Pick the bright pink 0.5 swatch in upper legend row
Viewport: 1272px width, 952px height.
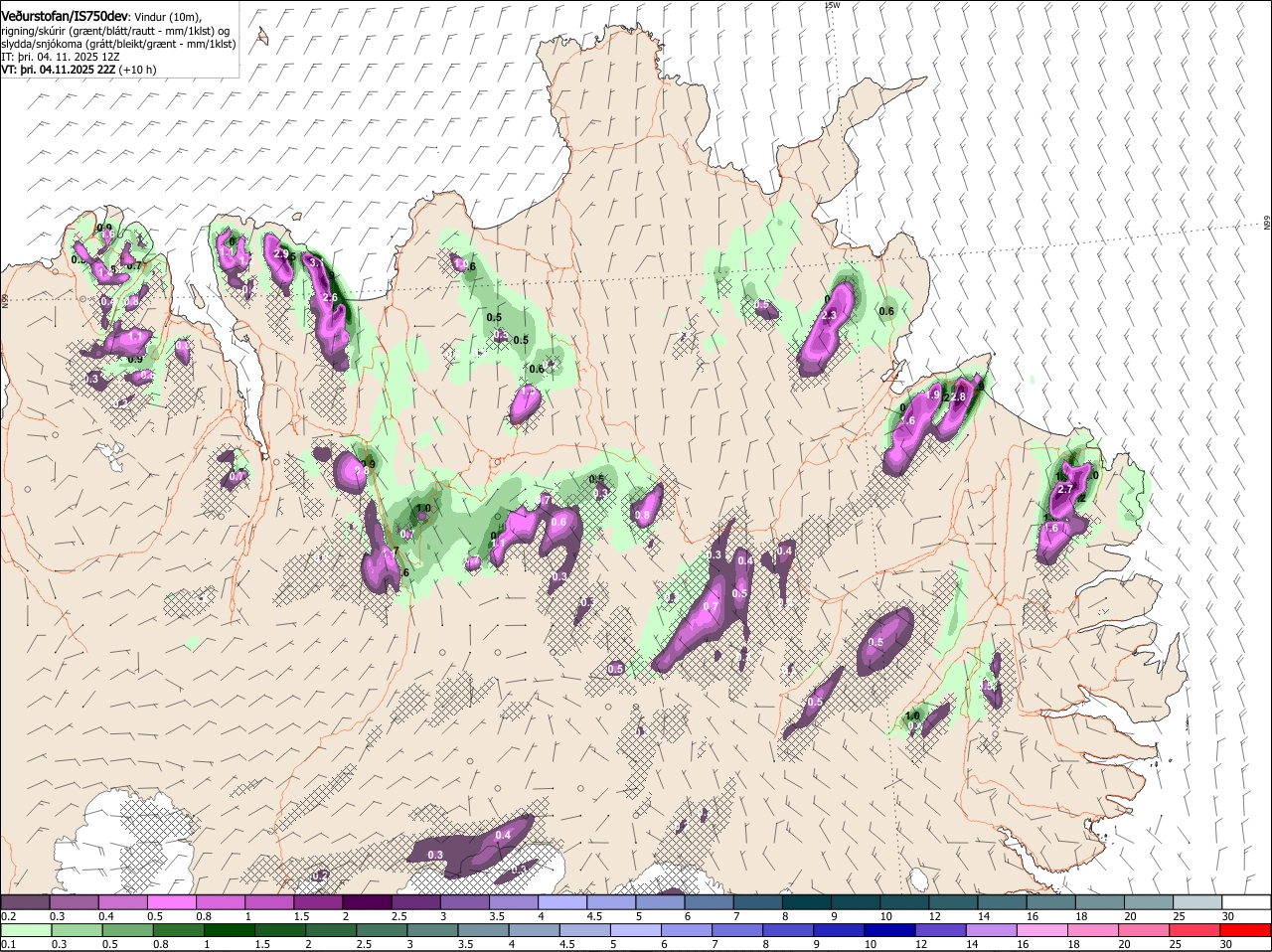point(171,901)
